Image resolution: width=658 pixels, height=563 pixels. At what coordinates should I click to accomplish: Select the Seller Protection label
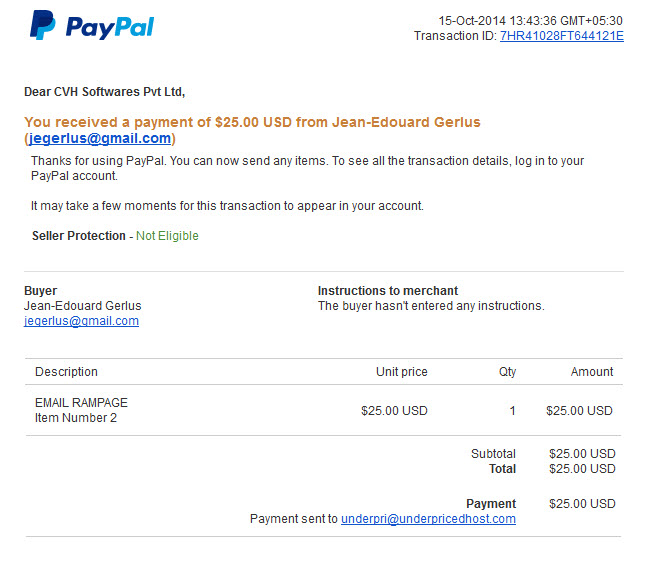[x=79, y=236]
